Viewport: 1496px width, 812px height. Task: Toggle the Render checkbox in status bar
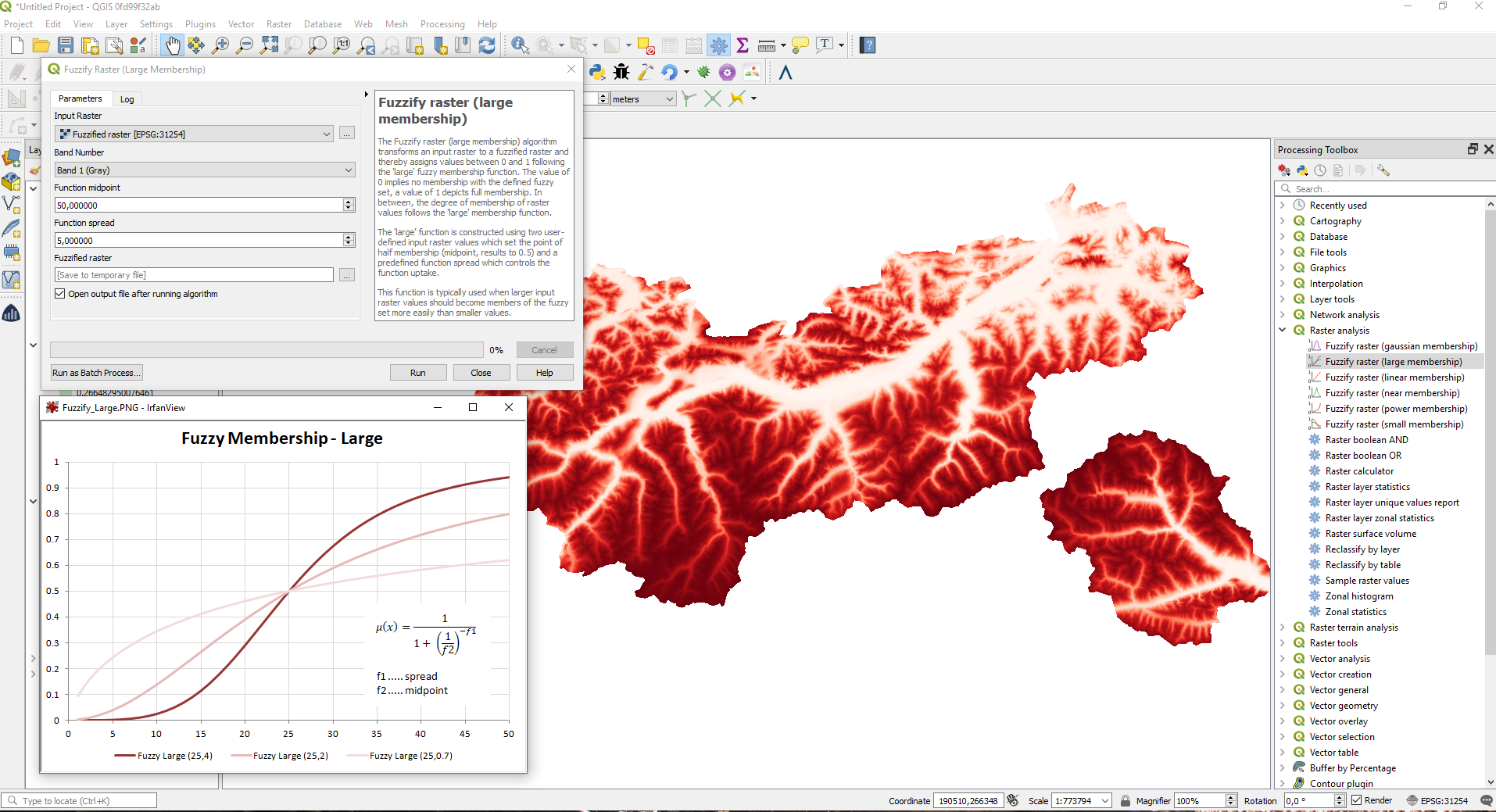point(1357,800)
